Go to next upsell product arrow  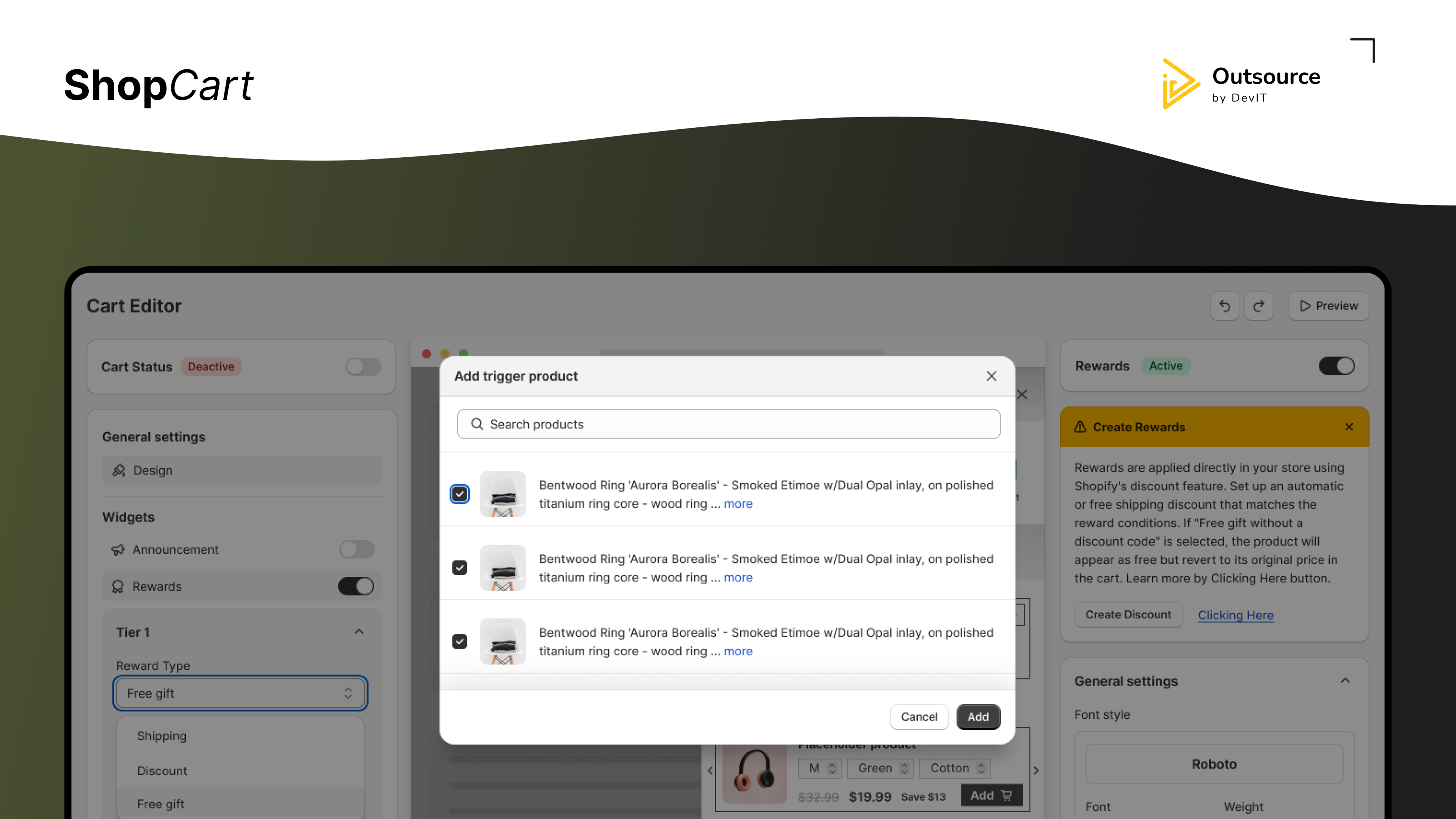(x=1036, y=770)
